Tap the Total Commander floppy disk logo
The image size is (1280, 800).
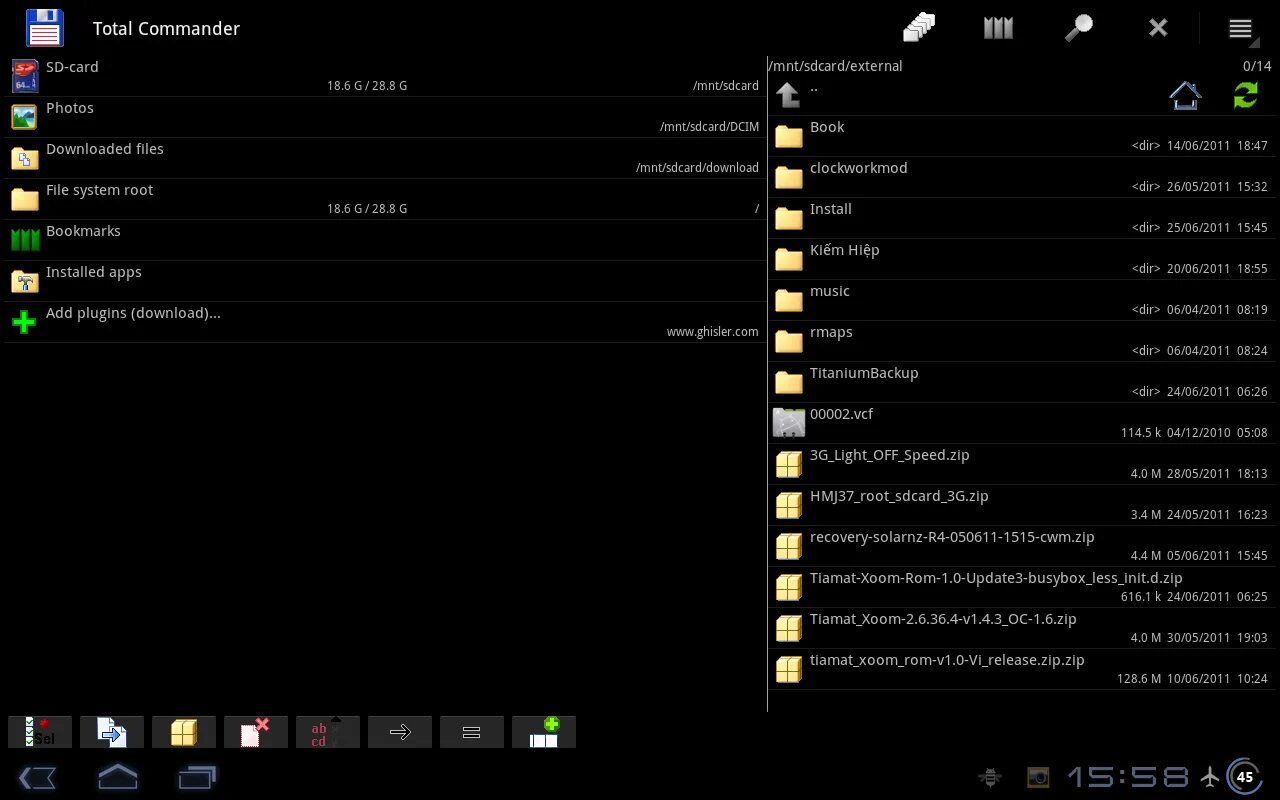[x=44, y=28]
